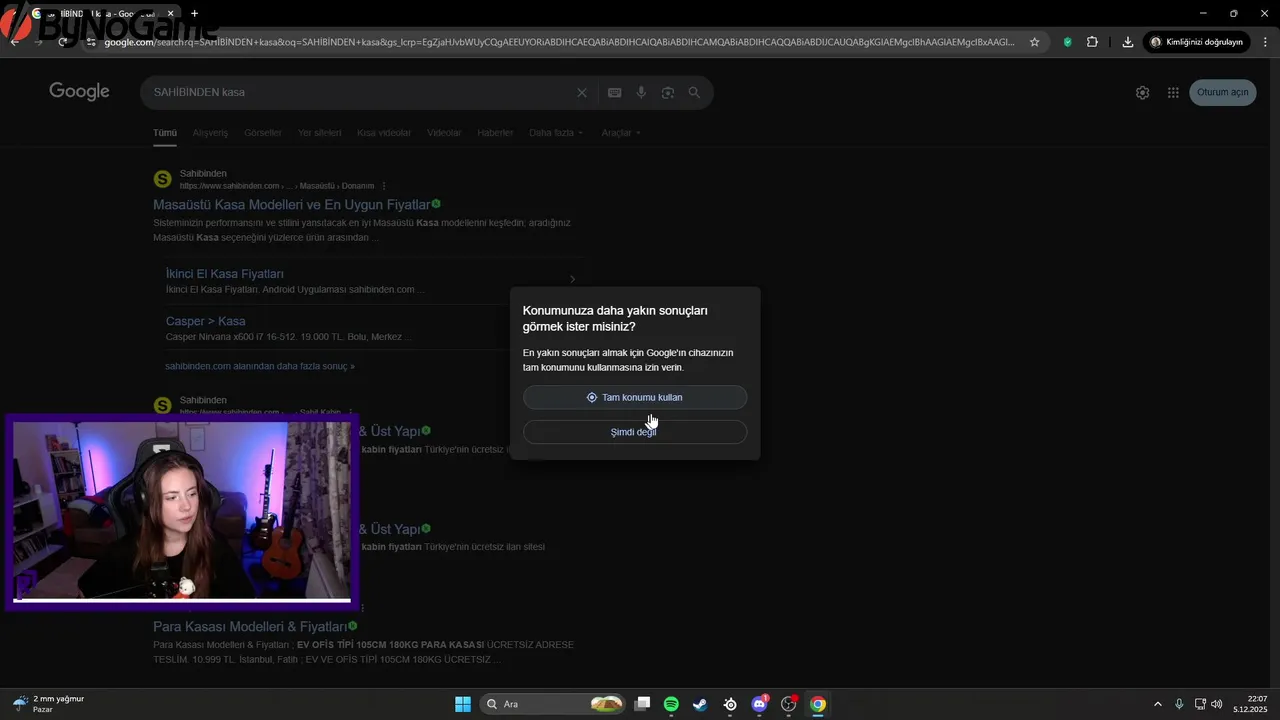This screenshot has width=1280, height=720.
Task: Open the "Kısa videolar" tab
Action: 384,133
